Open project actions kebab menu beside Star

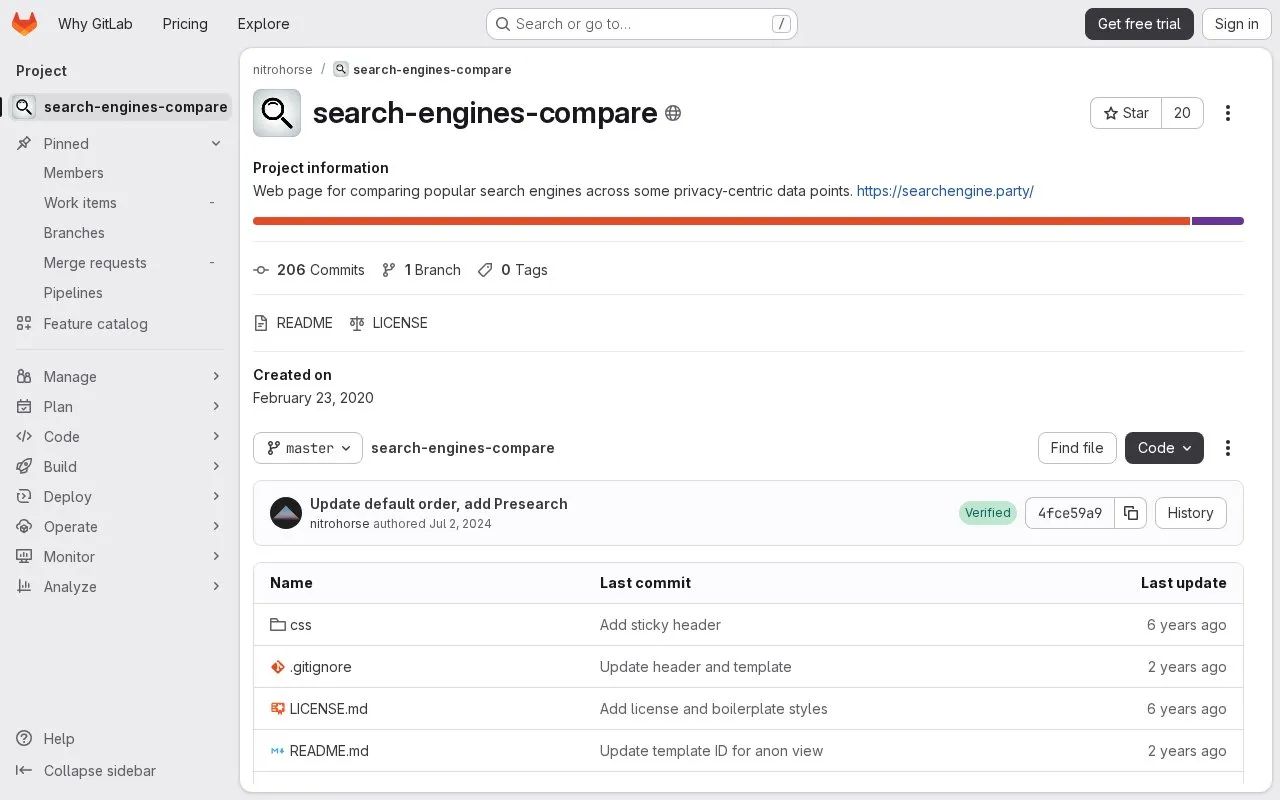click(x=1228, y=113)
